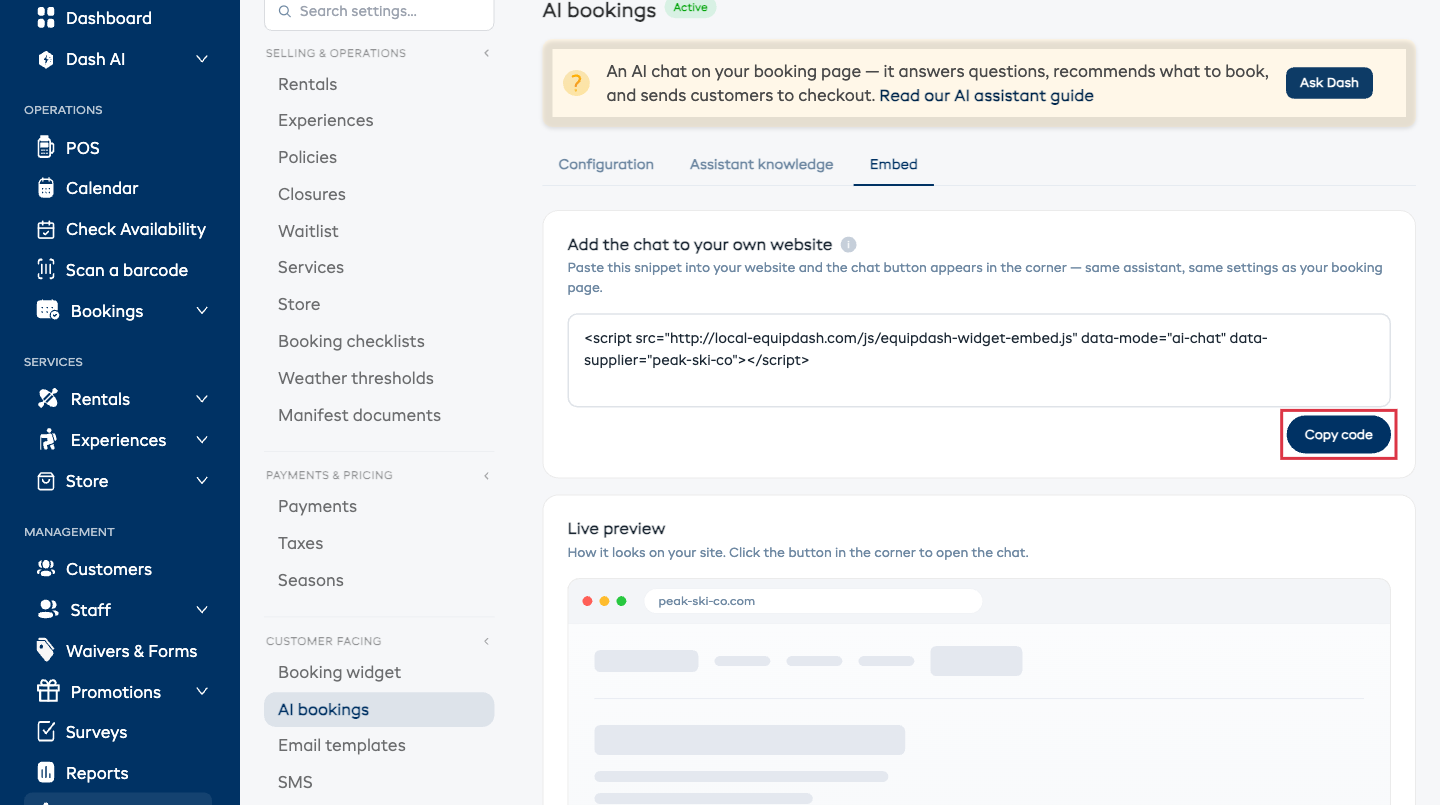
Task: Click the Dashboard grid icon
Action: (46, 18)
